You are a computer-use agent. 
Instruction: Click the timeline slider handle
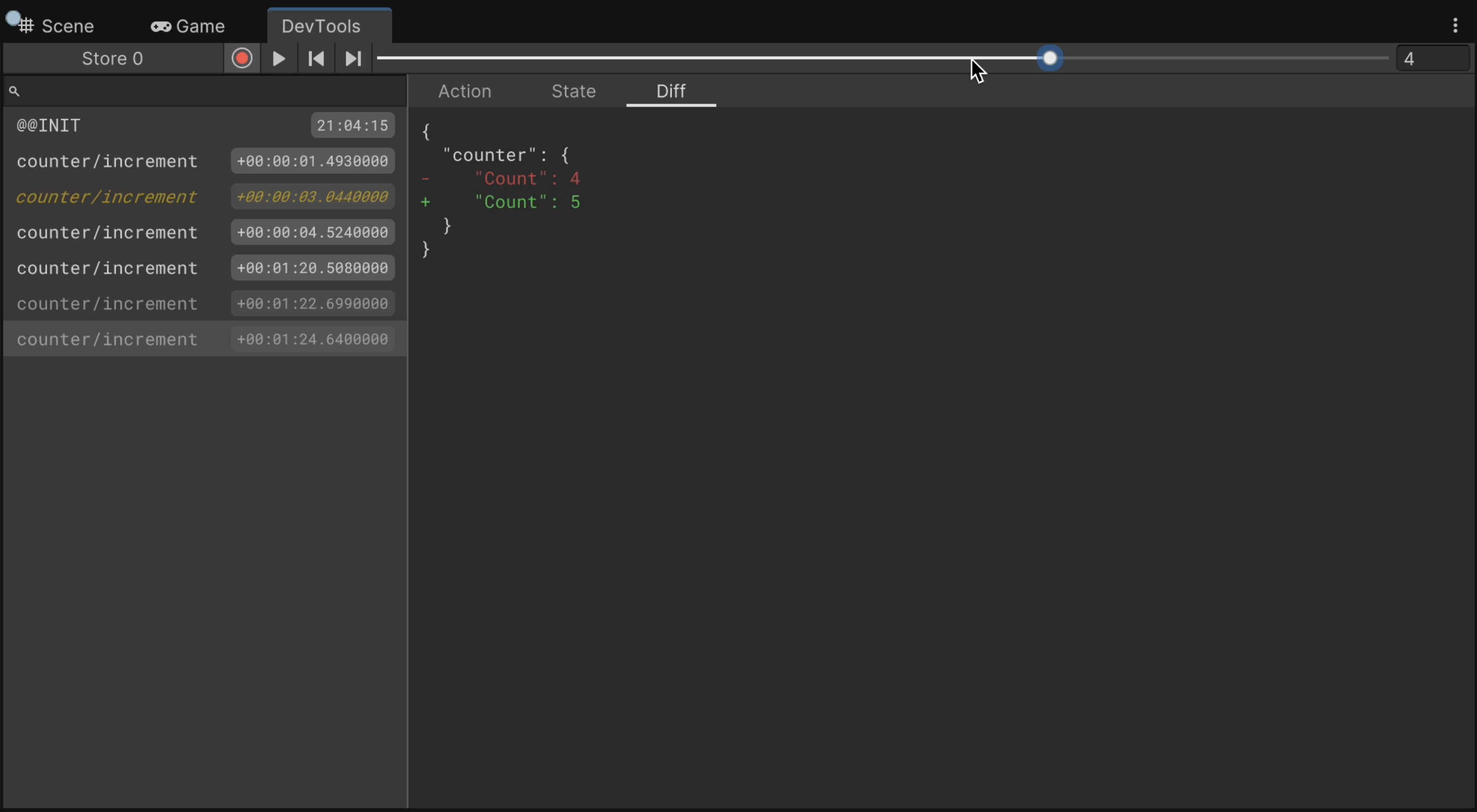(x=1050, y=58)
